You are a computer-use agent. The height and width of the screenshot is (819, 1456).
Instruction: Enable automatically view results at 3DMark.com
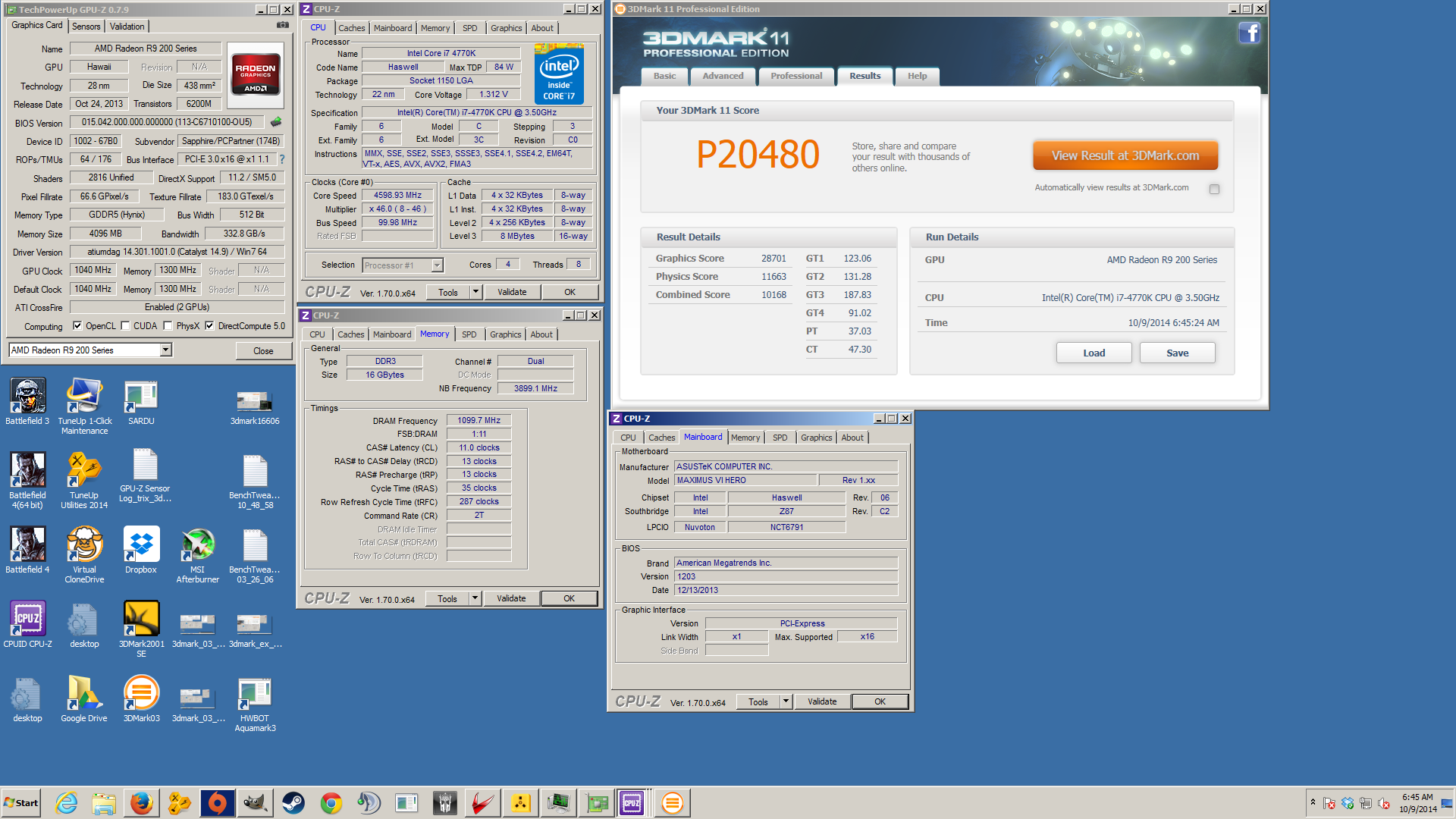[1214, 189]
